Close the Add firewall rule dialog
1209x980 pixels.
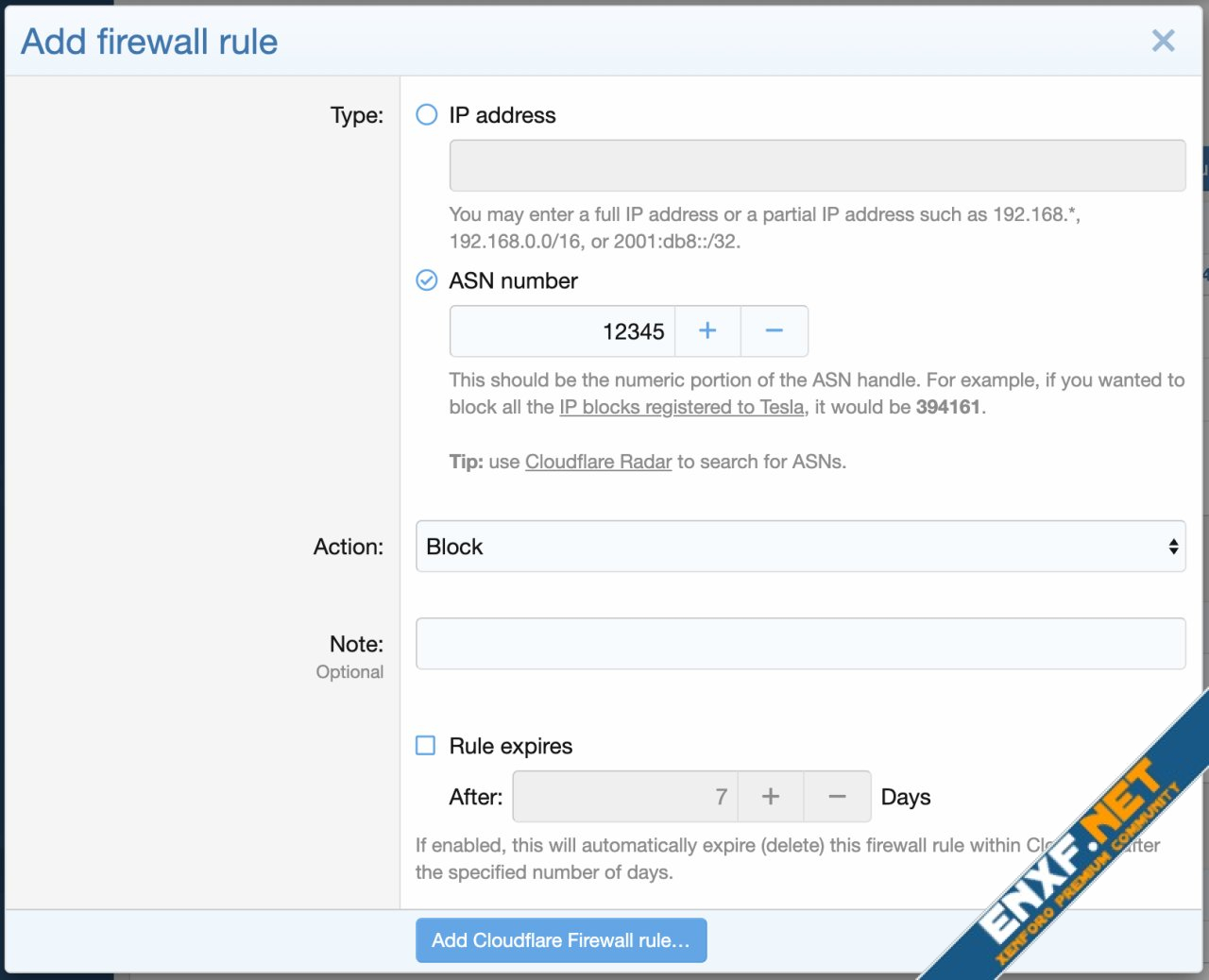pyautogui.click(x=1163, y=41)
